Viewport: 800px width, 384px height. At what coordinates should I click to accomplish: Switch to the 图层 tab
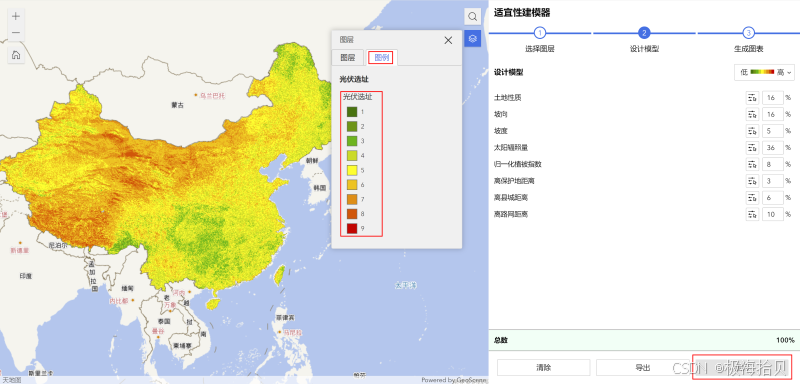pos(347,58)
